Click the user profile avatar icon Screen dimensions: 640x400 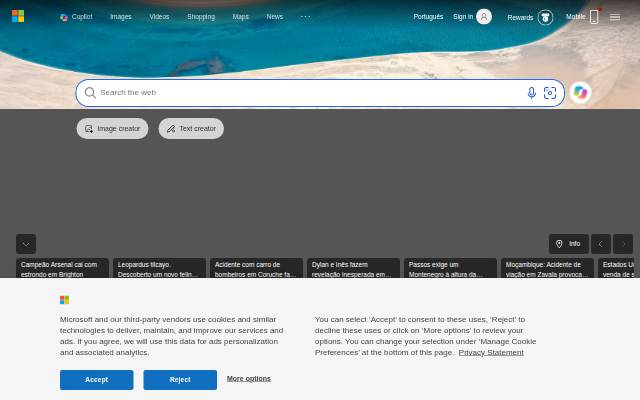[484, 17]
